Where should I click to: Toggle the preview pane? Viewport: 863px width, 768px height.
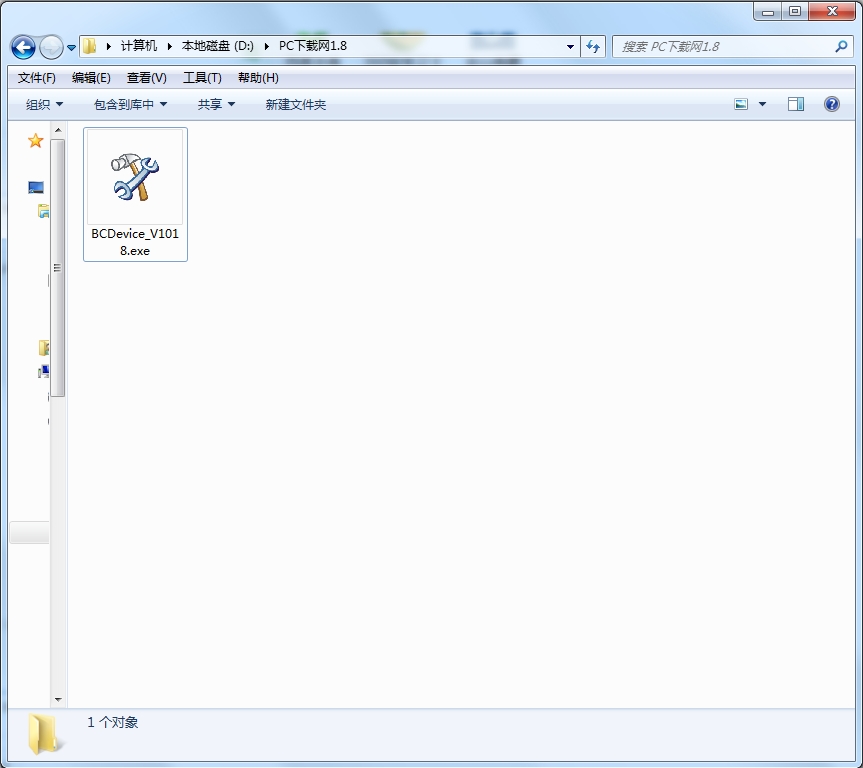pyautogui.click(x=796, y=104)
